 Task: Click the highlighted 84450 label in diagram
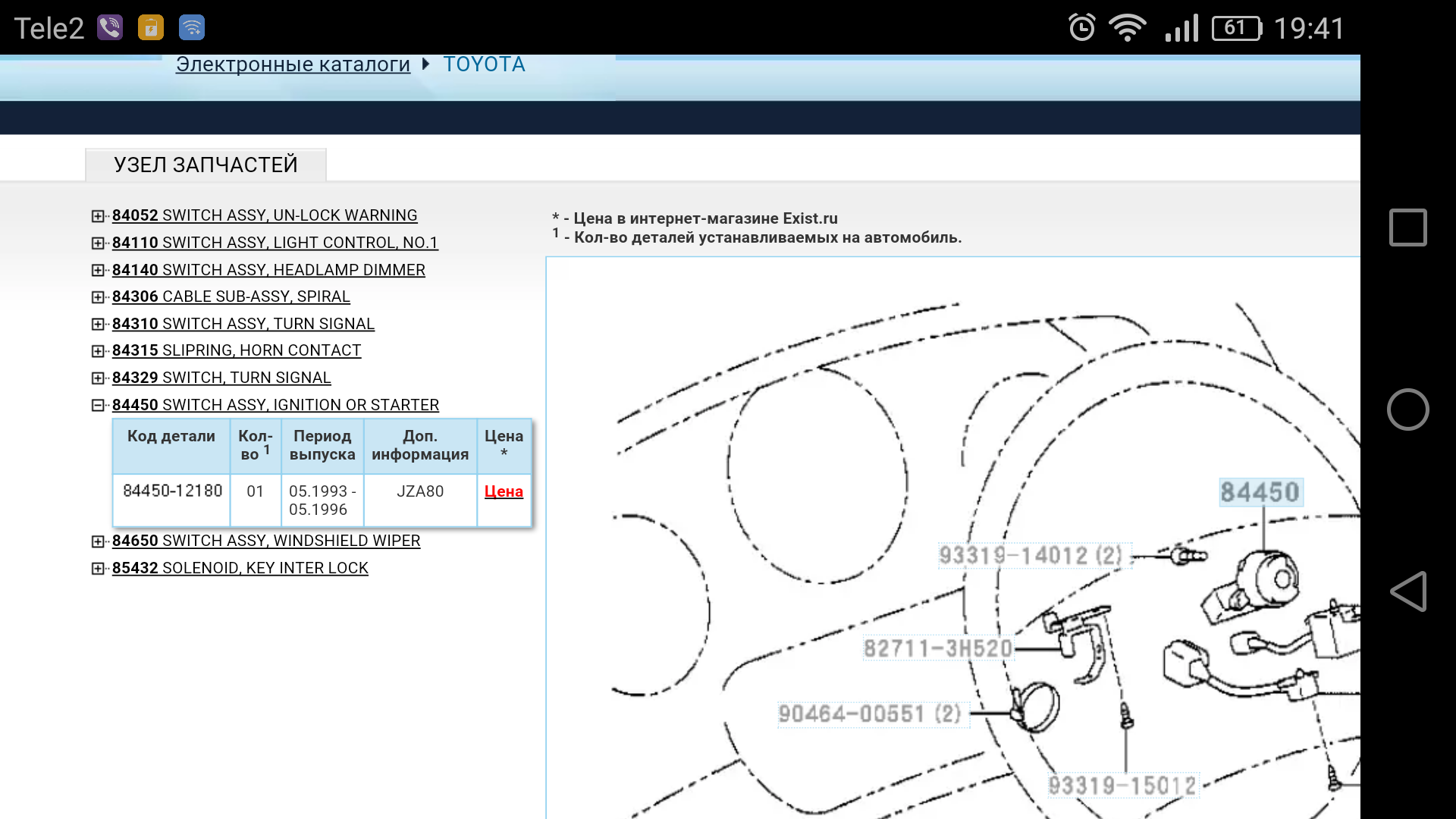(x=1259, y=492)
